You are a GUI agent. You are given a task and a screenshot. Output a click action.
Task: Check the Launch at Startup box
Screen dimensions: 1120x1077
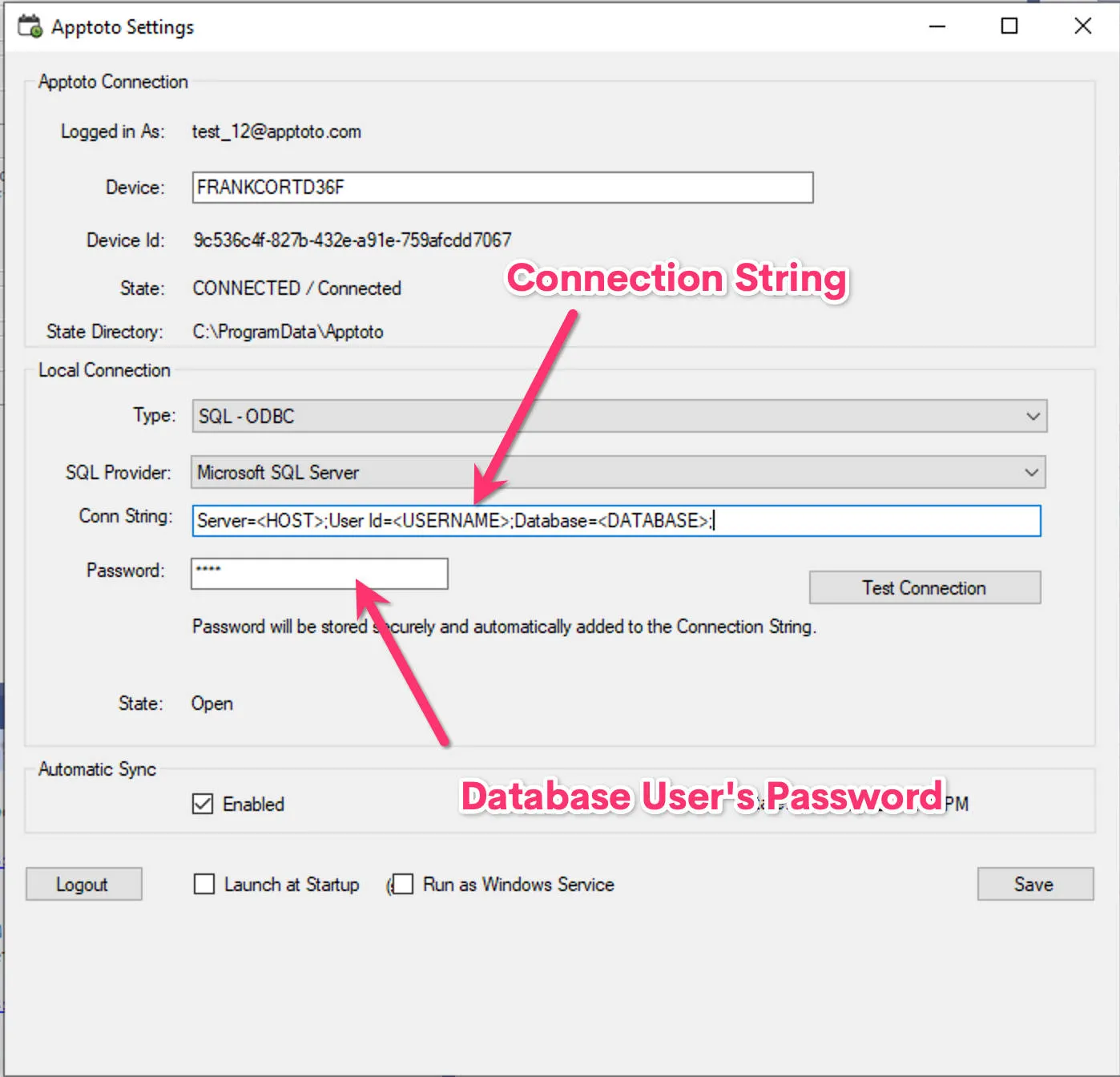tap(204, 884)
